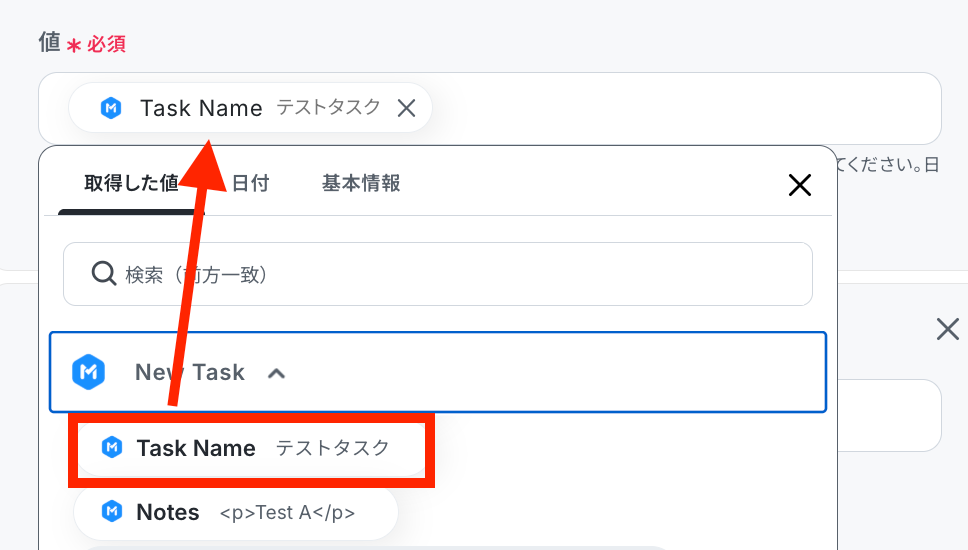Click empty area of the 値 input field
The height and width of the screenshot is (550, 968).
tap(680, 108)
